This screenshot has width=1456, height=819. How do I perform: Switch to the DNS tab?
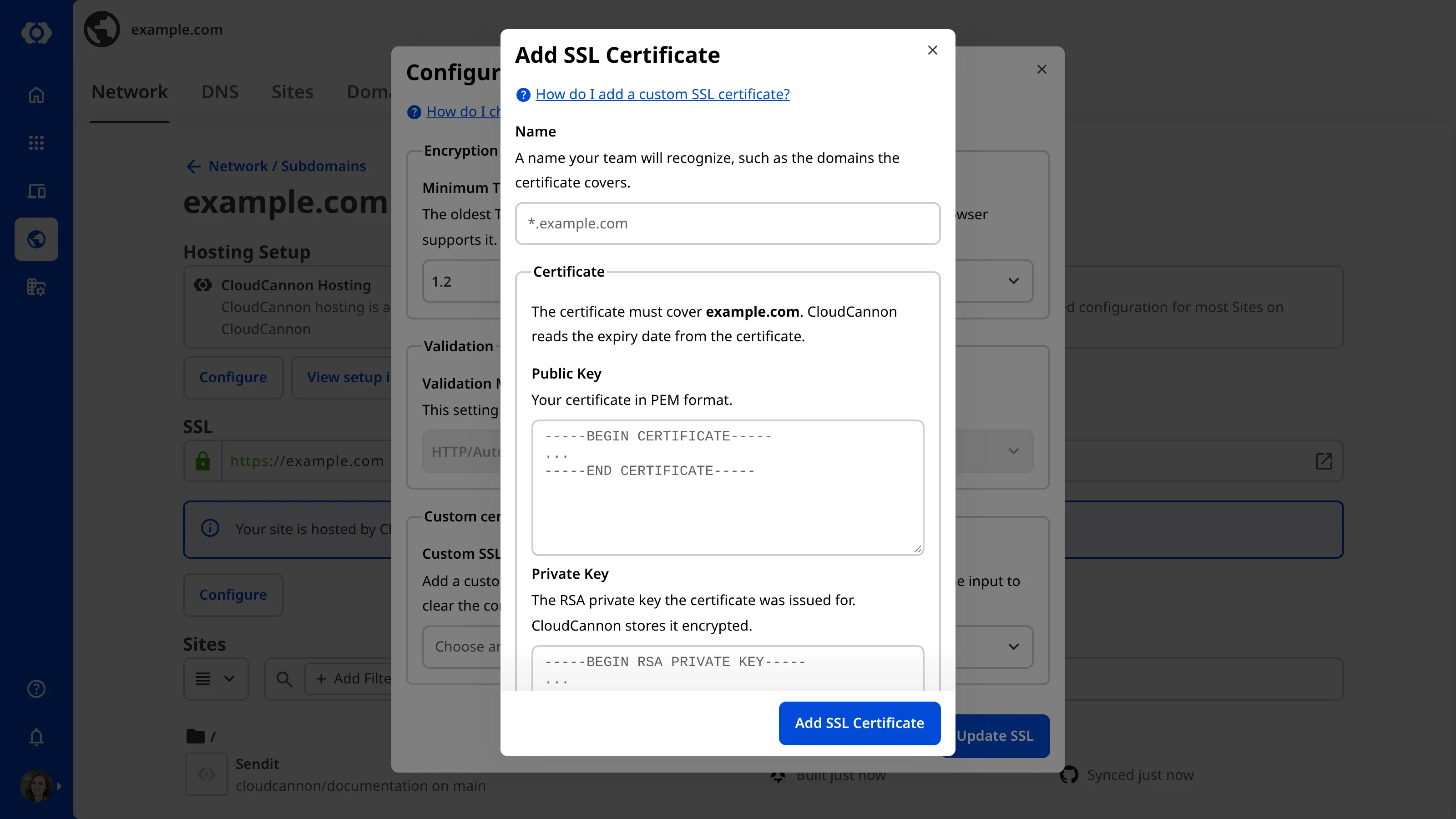click(x=220, y=92)
